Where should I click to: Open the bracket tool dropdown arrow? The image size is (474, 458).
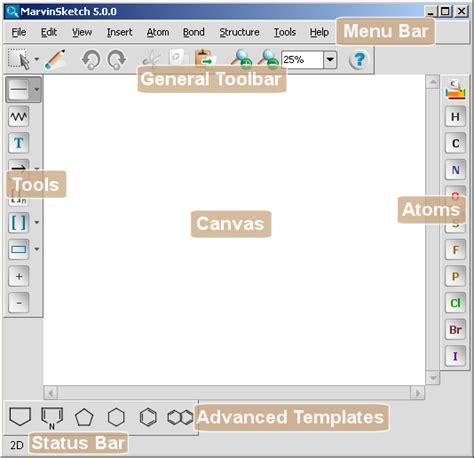[37, 222]
